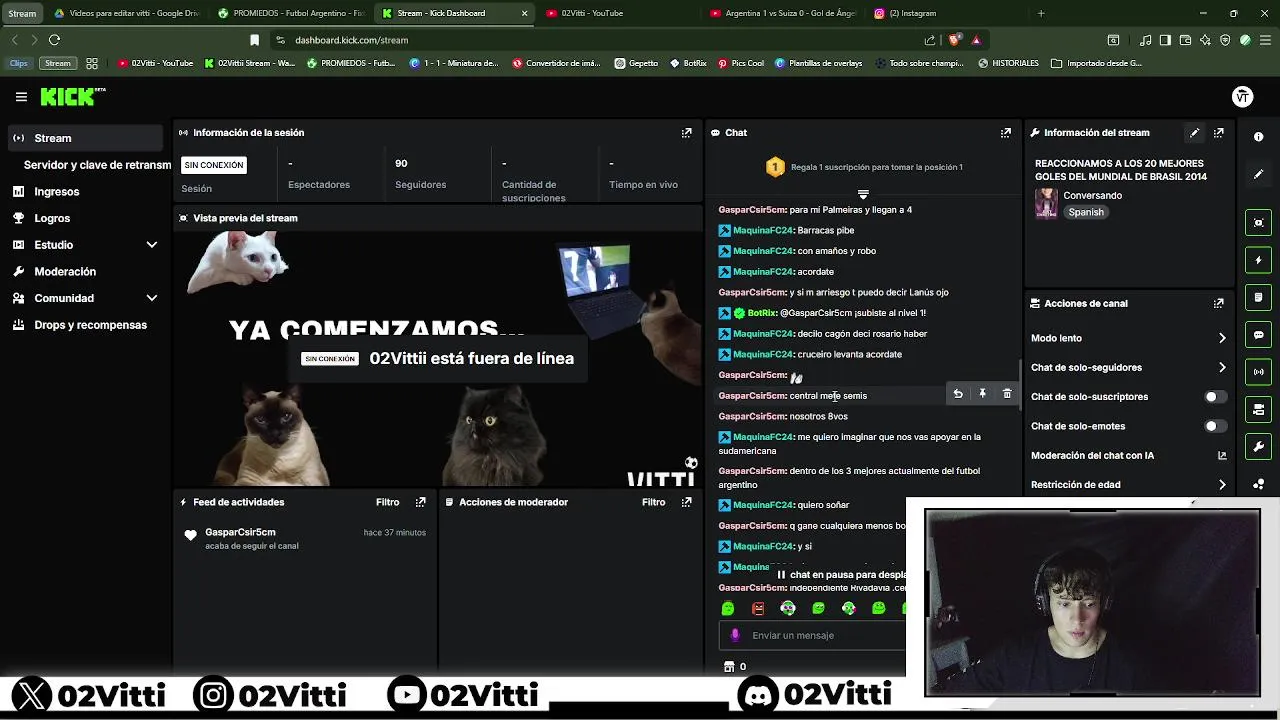Open the VT profile avatar menu

click(1242, 97)
